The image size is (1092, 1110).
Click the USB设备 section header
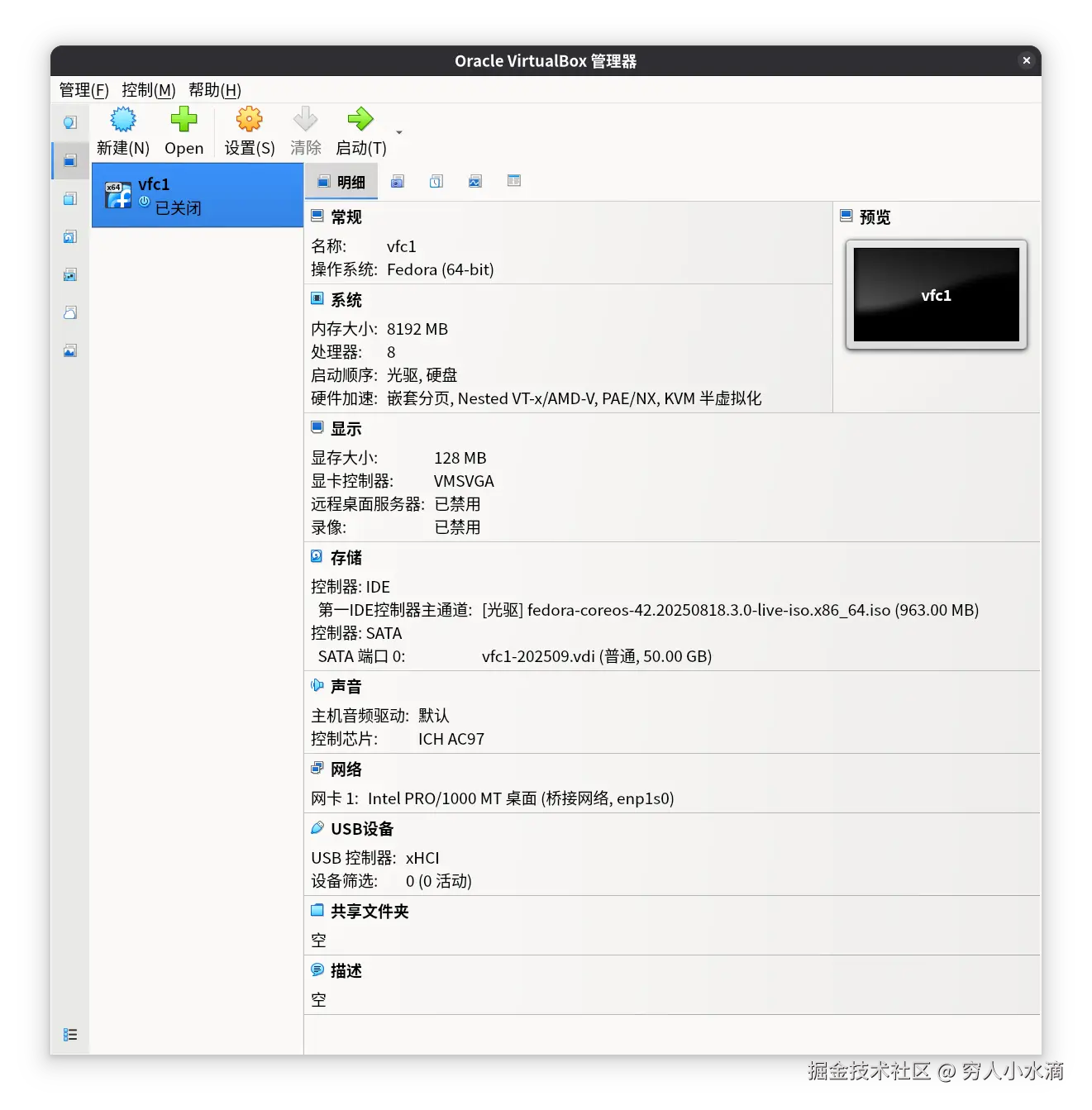[362, 829]
